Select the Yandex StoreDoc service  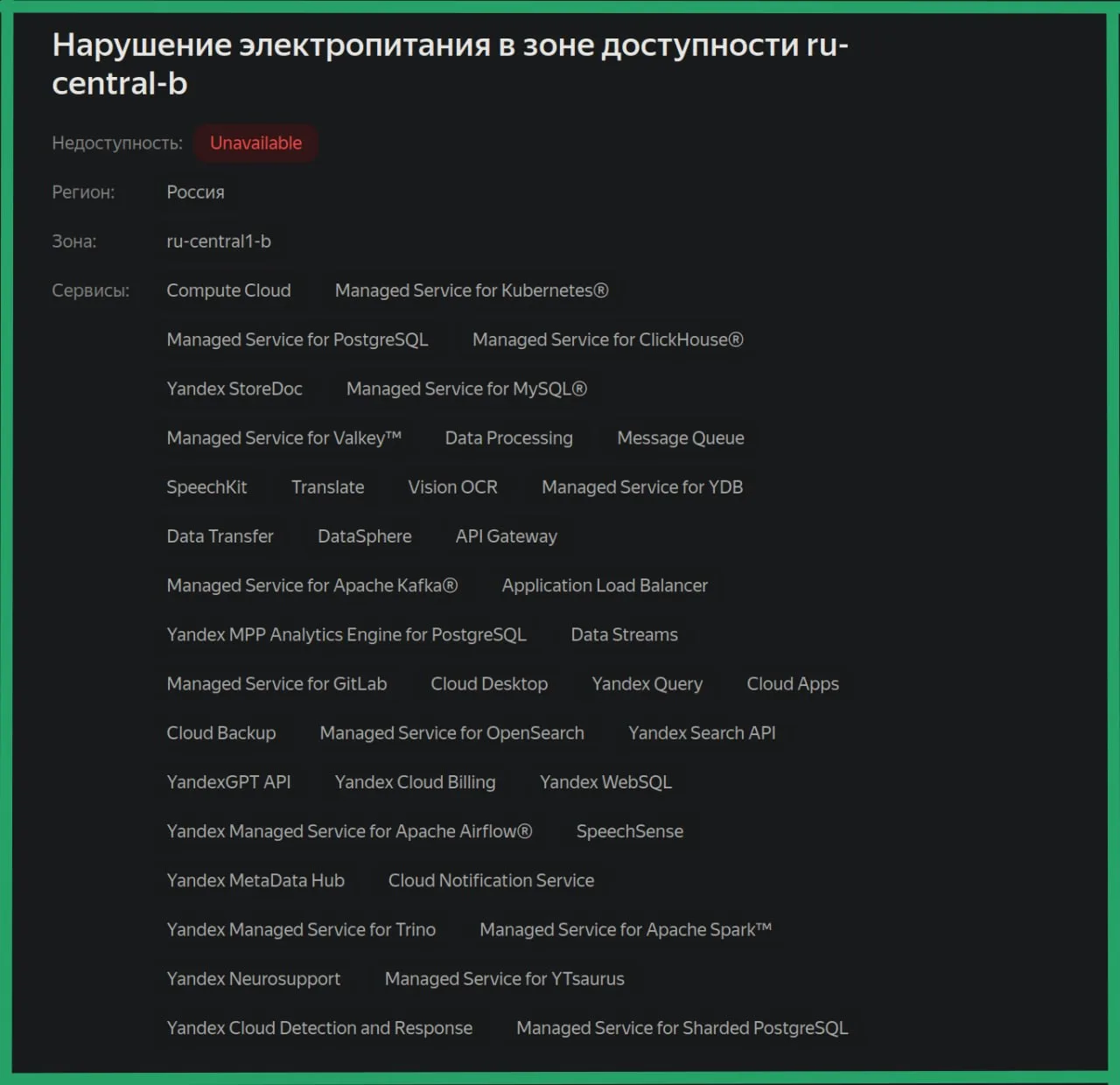(x=234, y=388)
